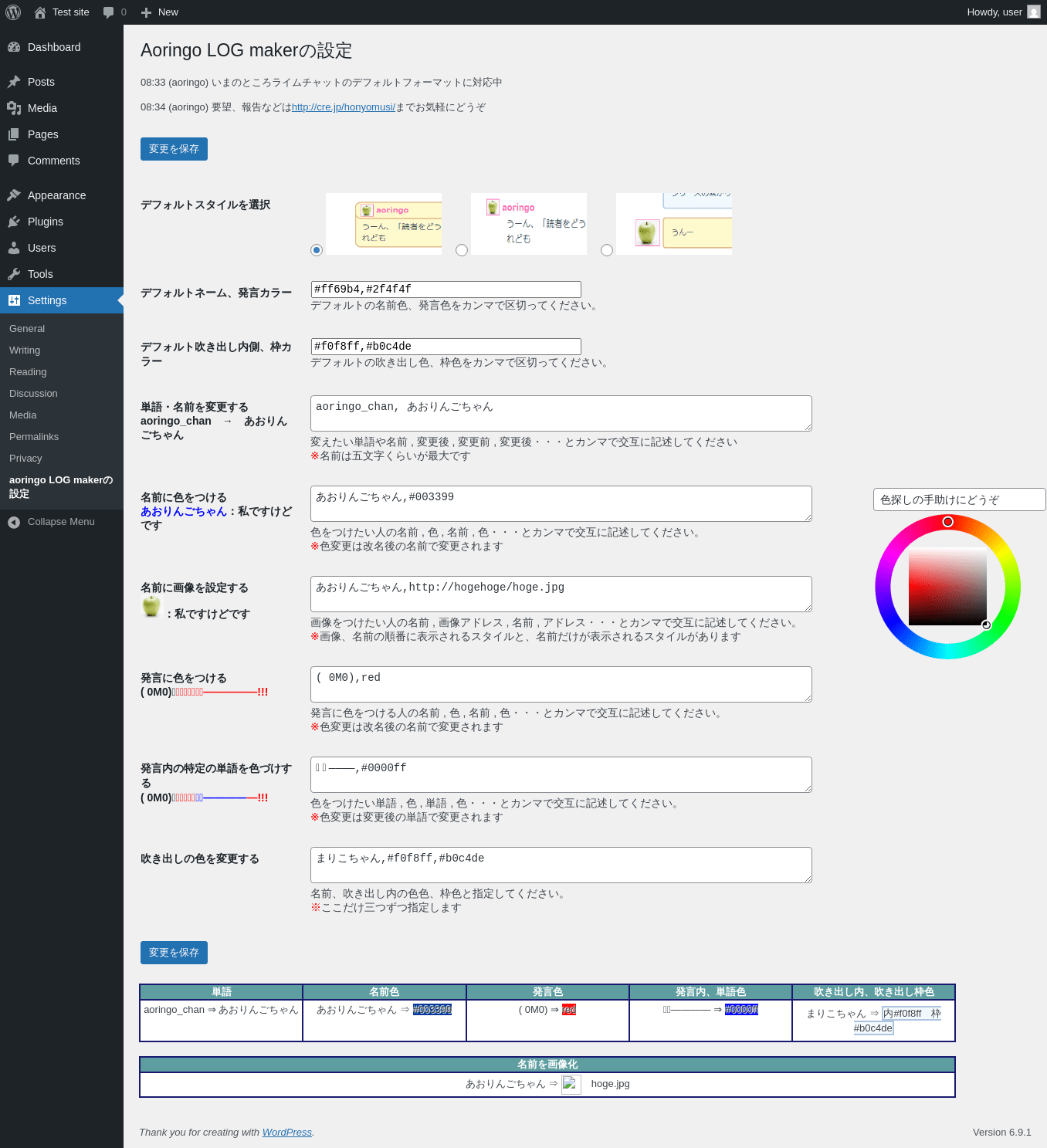Image resolution: width=1047 pixels, height=1148 pixels.
Task: Click the Dashboard gauge icon
Action: (14, 47)
